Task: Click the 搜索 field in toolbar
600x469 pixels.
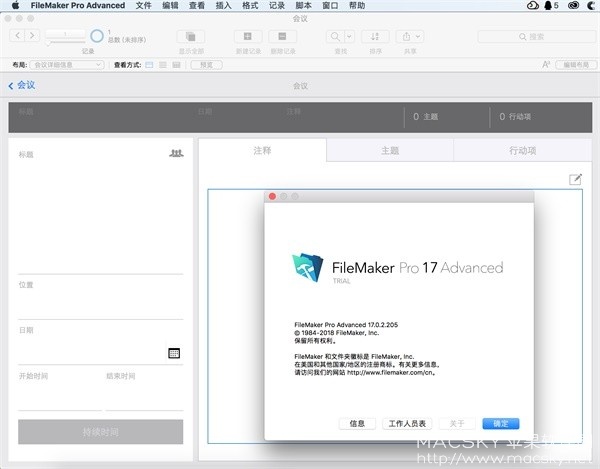Action: [536, 37]
